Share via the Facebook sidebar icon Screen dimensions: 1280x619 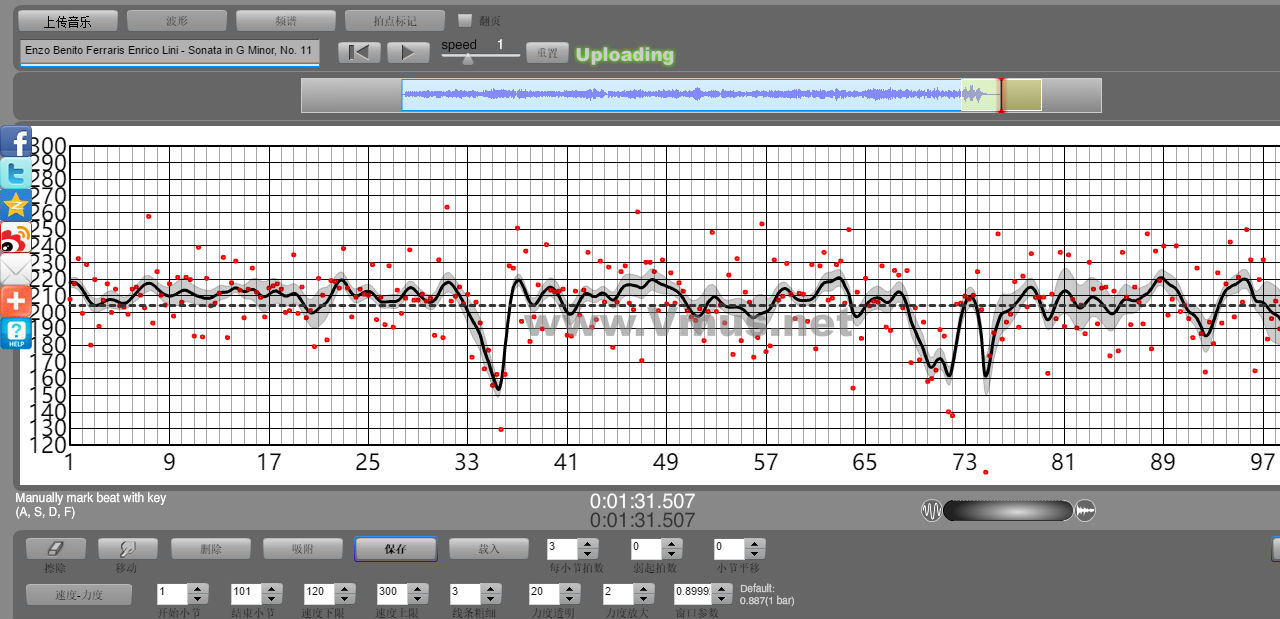click(x=16, y=142)
